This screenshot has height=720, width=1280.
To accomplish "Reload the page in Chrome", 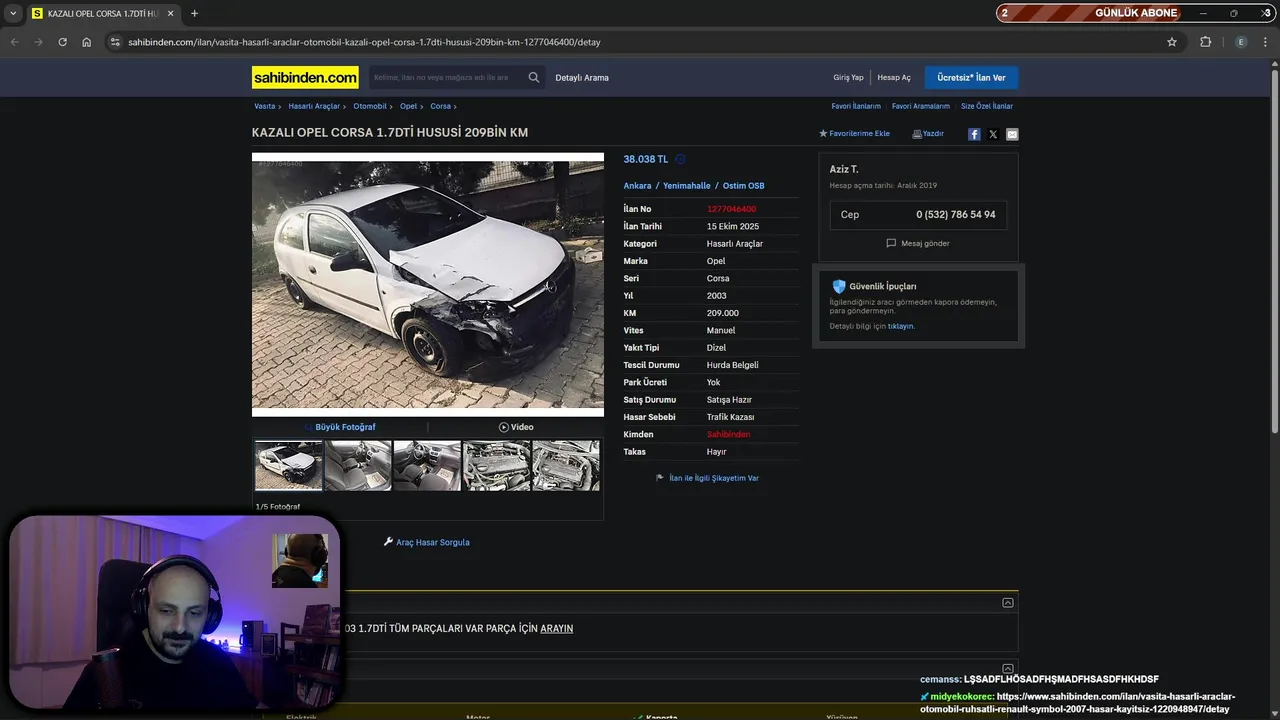I will pyautogui.click(x=62, y=42).
